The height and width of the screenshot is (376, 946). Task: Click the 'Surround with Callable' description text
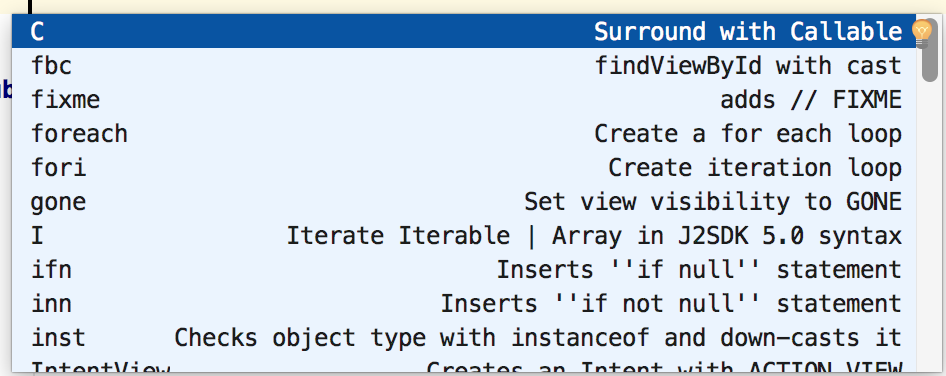click(x=748, y=31)
